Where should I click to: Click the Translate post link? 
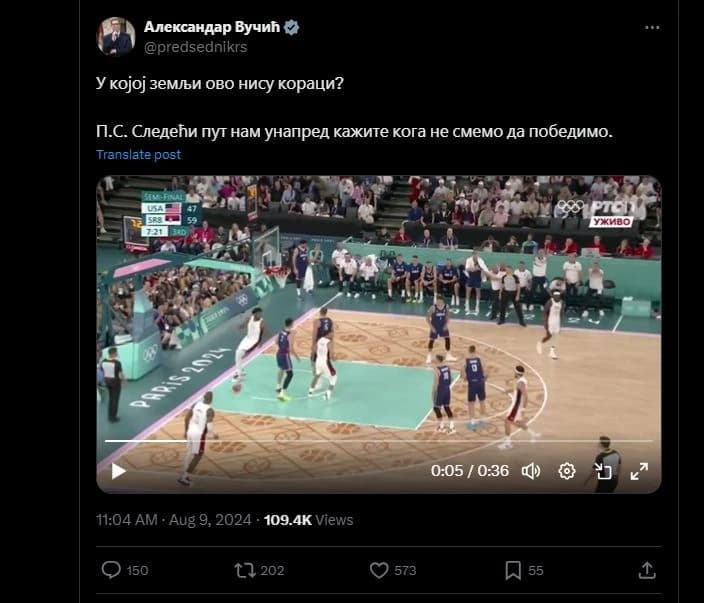(x=138, y=154)
